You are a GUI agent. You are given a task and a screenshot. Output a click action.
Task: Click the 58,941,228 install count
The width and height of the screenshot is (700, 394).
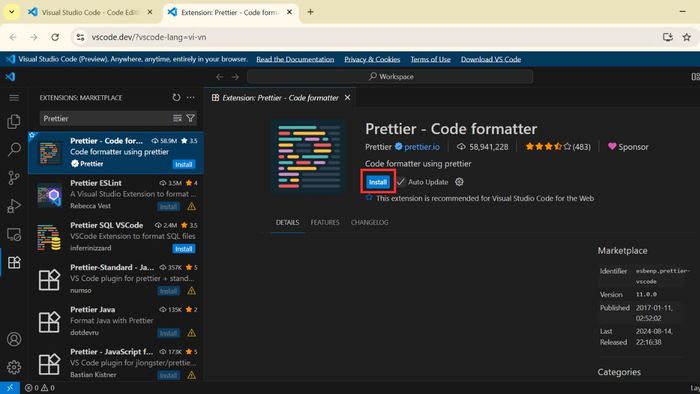pyautogui.click(x=483, y=147)
